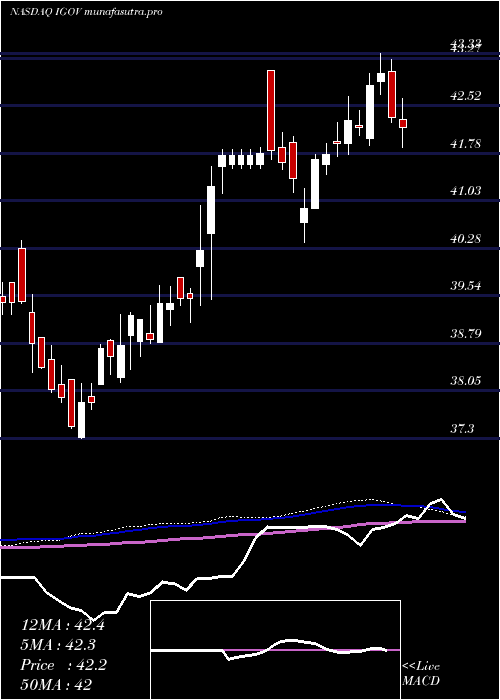Click the lowest white candlestick touching 37.3
Image resolution: width=500 pixels, height=700 pixels.
click(x=81, y=420)
